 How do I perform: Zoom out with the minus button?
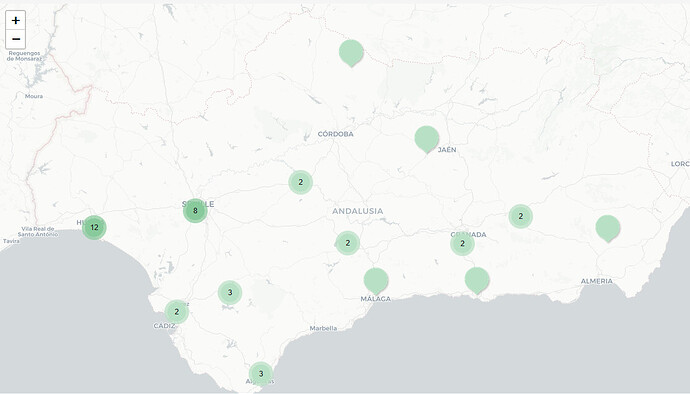[x=15, y=39]
